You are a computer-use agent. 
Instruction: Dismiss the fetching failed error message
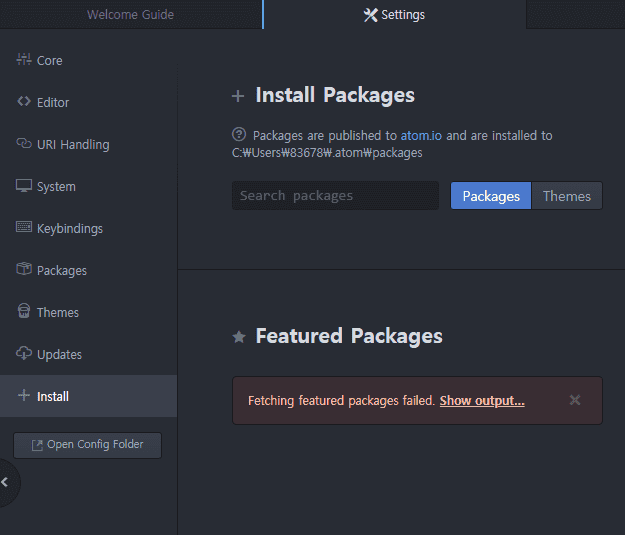tap(575, 400)
